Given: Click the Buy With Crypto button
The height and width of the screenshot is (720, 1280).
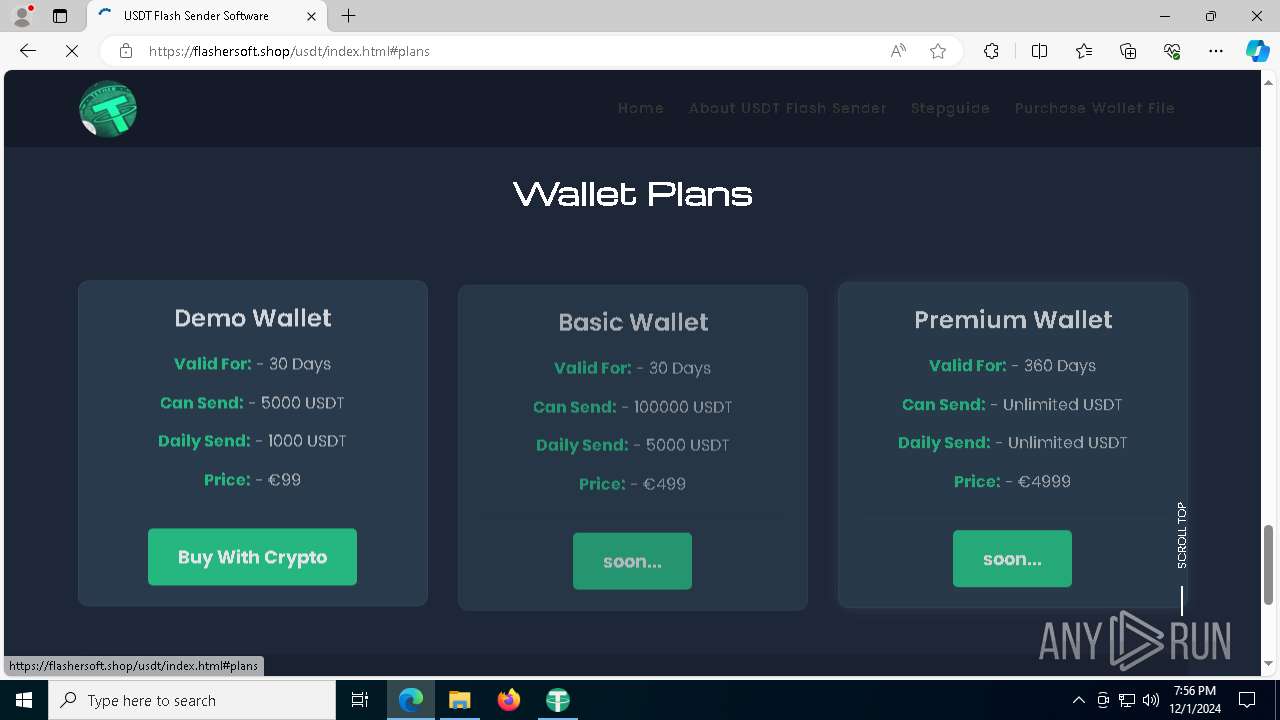Looking at the screenshot, I should click(x=252, y=557).
